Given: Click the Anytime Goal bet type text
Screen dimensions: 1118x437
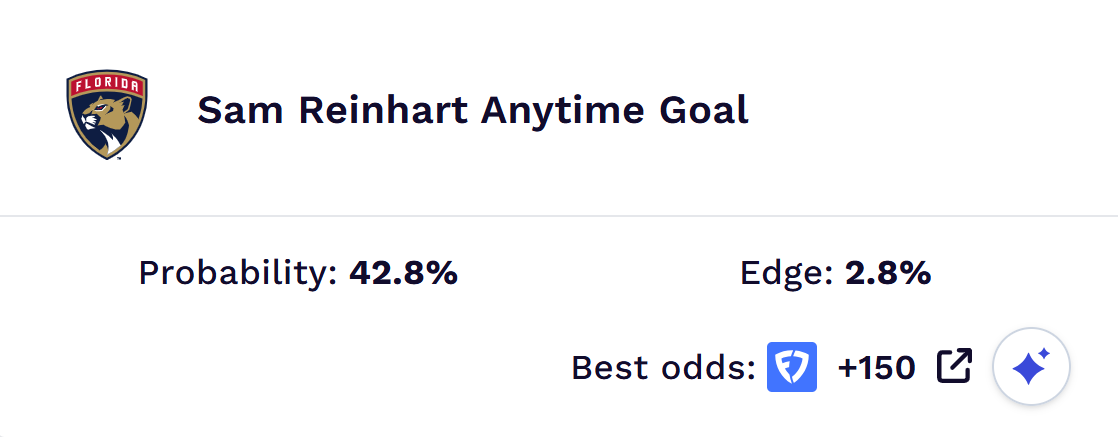Looking at the screenshot, I should [x=614, y=110].
